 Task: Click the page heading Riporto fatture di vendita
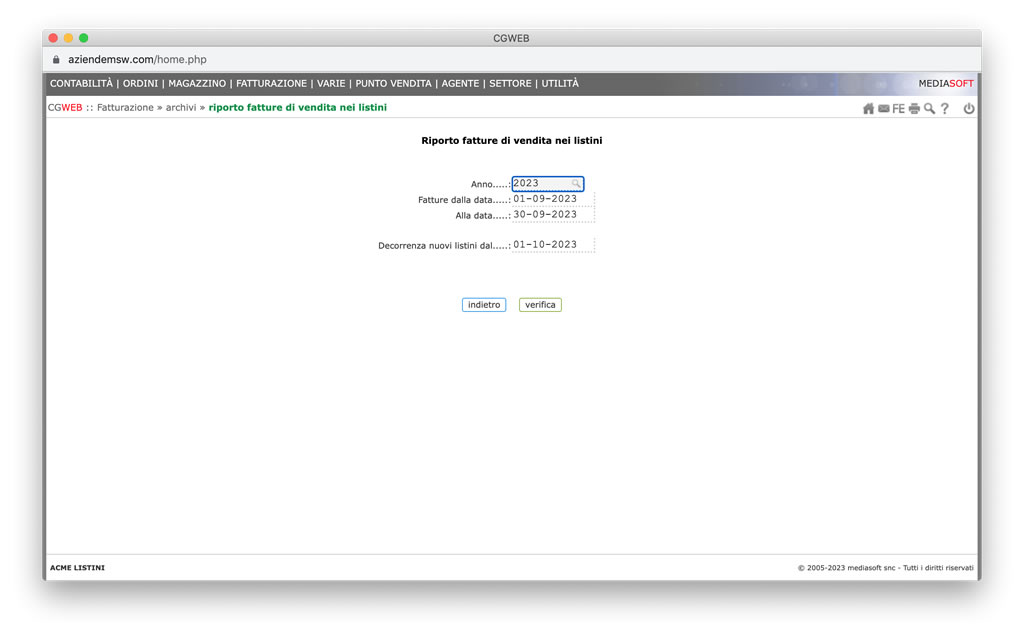pyautogui.click(x=511, y=140)
